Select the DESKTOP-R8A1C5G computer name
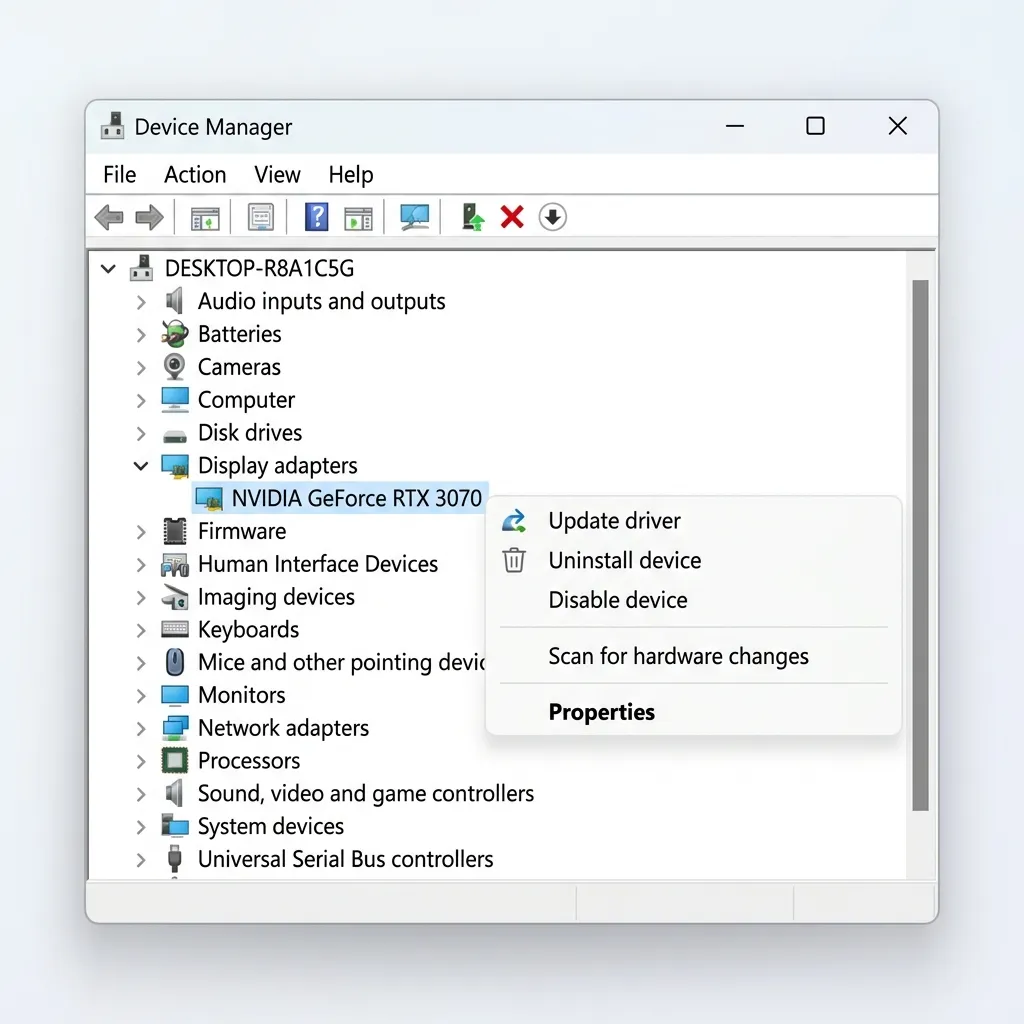Viewport: 1024px width, 1024px height. (x=259, y=268)
